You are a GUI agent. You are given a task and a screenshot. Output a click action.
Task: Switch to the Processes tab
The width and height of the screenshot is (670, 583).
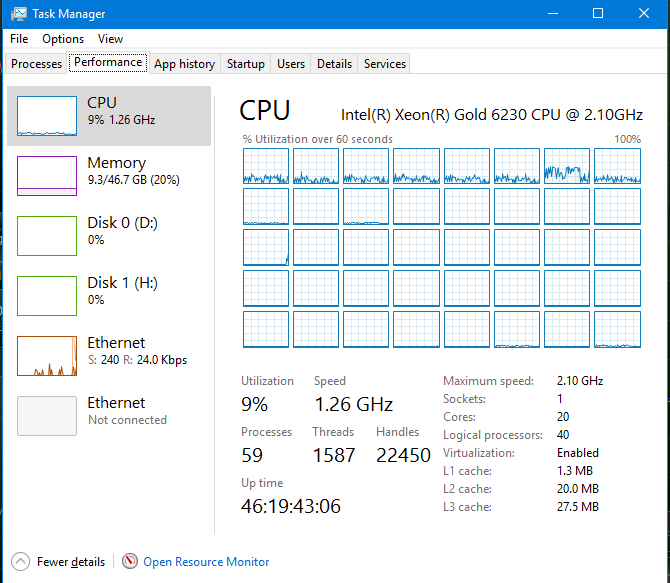click(x=36, y=64)
